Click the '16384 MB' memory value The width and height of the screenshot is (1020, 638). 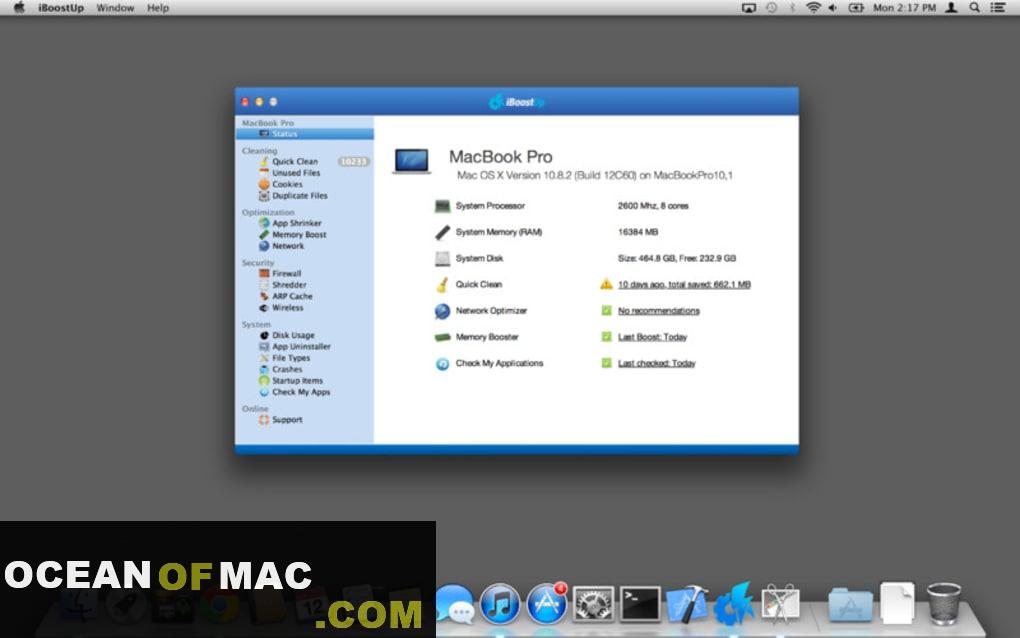coord(638,232)
